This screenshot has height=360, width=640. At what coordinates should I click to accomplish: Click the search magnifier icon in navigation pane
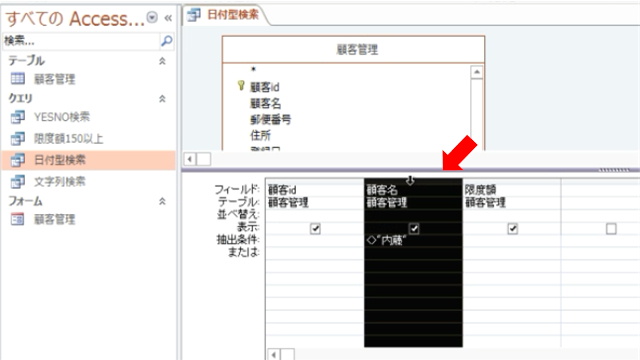[167, 41]
